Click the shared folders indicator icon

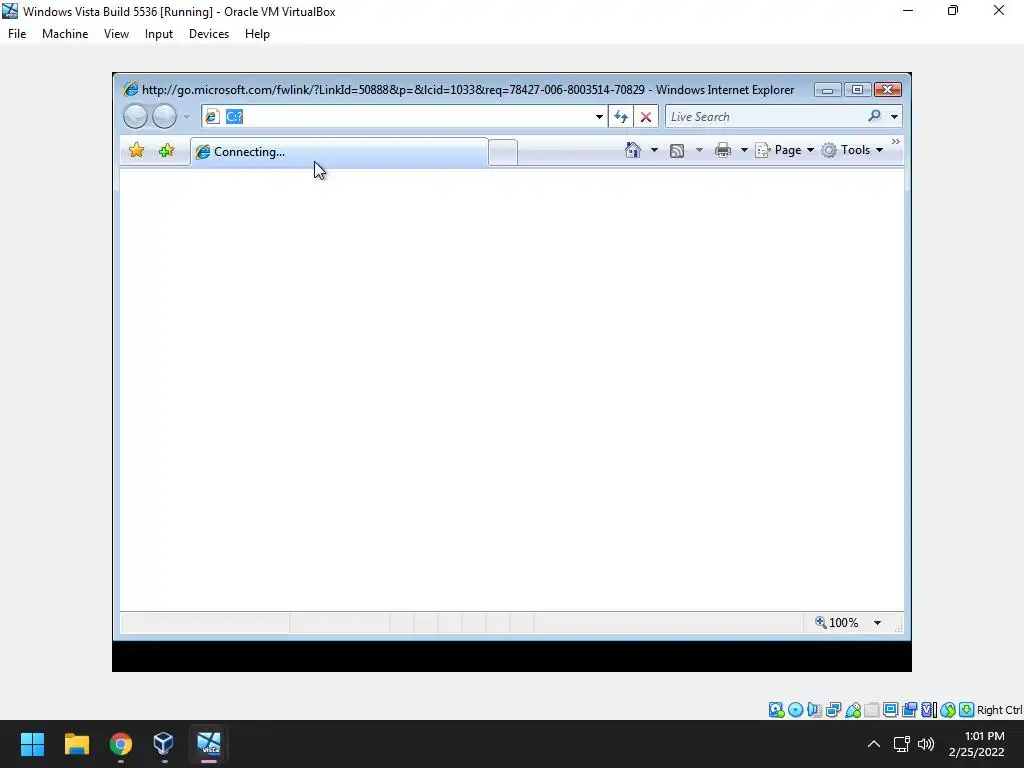[x=872, y=710]
